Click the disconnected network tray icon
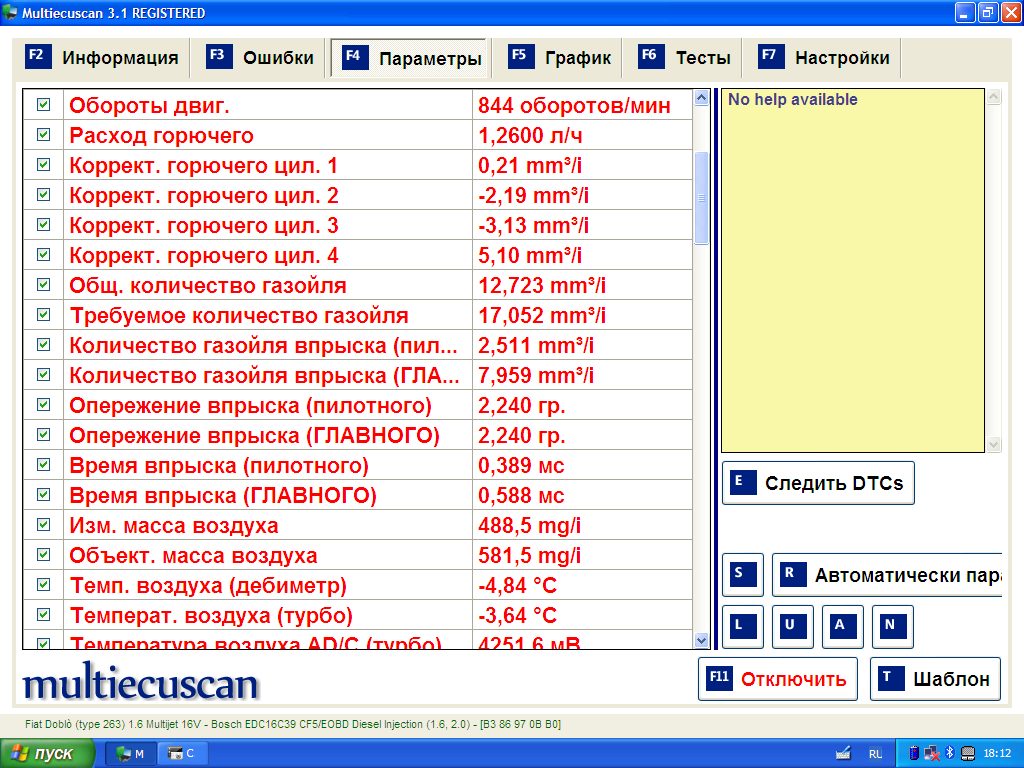1024x768 pixels. pos(931,753)
